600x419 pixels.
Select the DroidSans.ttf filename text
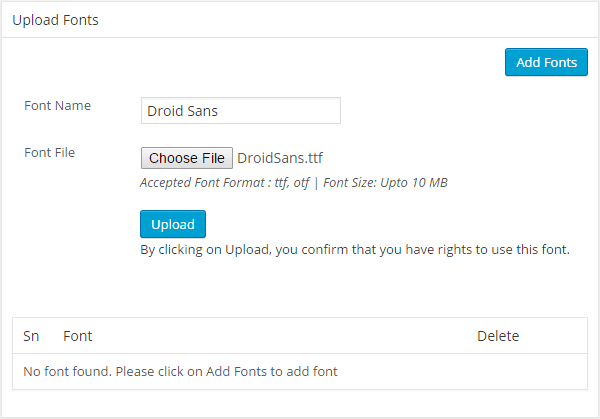[x=280, y=158]
